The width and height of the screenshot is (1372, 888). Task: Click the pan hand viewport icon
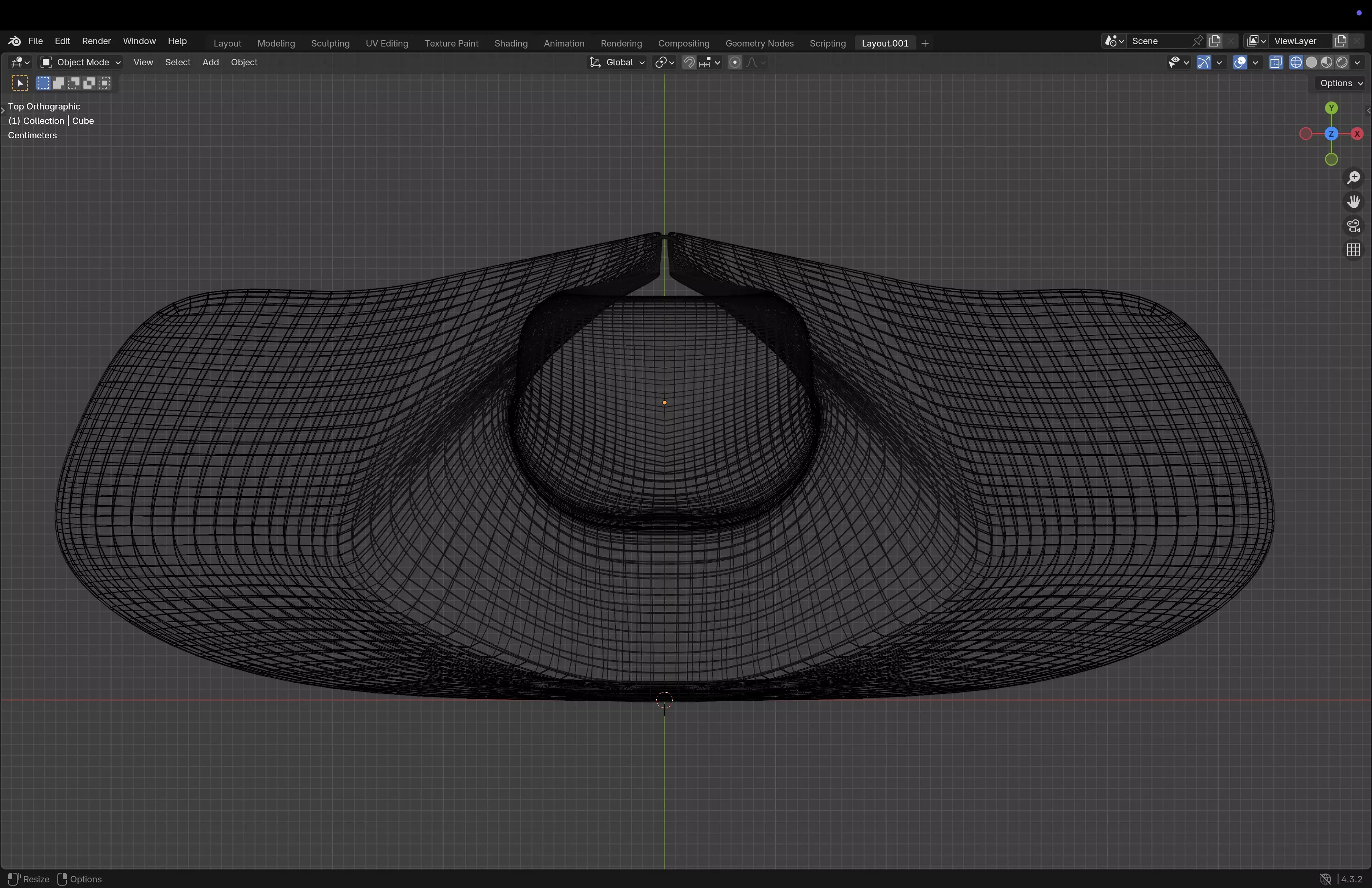pos(1353,202)
